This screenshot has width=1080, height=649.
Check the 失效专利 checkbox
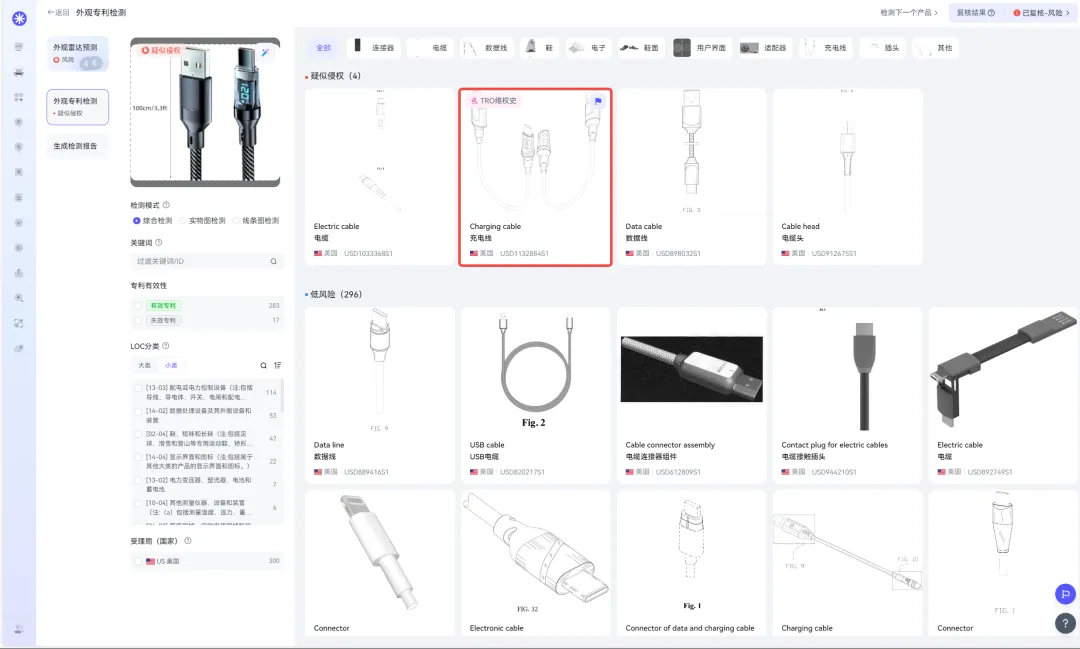point(138,320)
